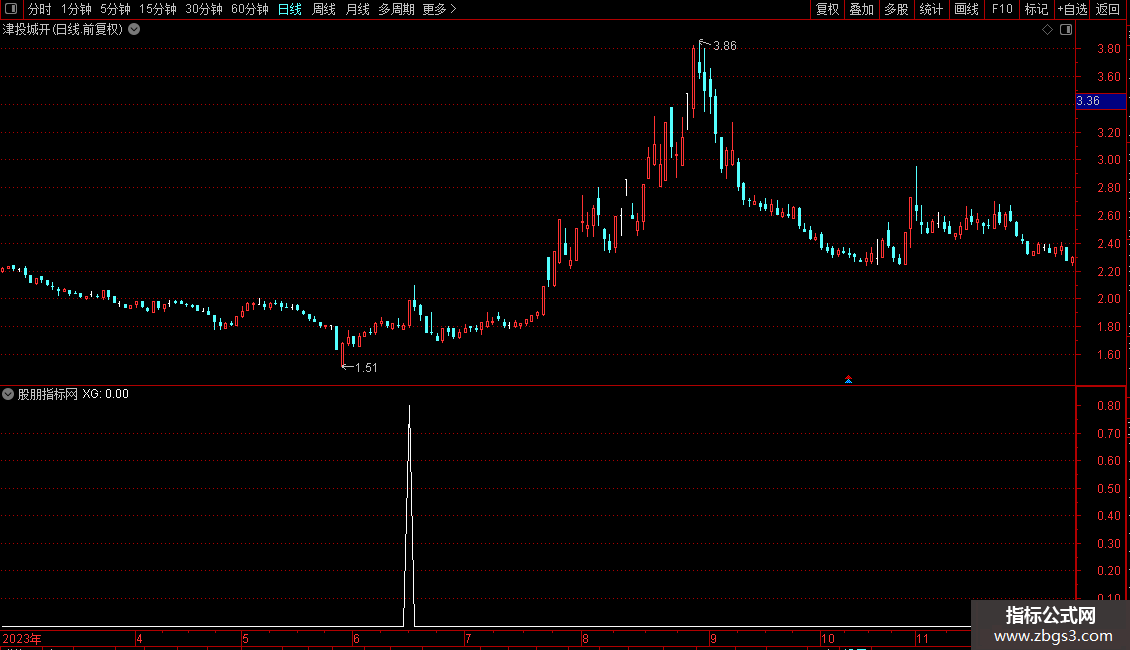The width and height of the screenshot is (1130, 650).
Task: Click 标记 mark button
Action: [1036, 9]
